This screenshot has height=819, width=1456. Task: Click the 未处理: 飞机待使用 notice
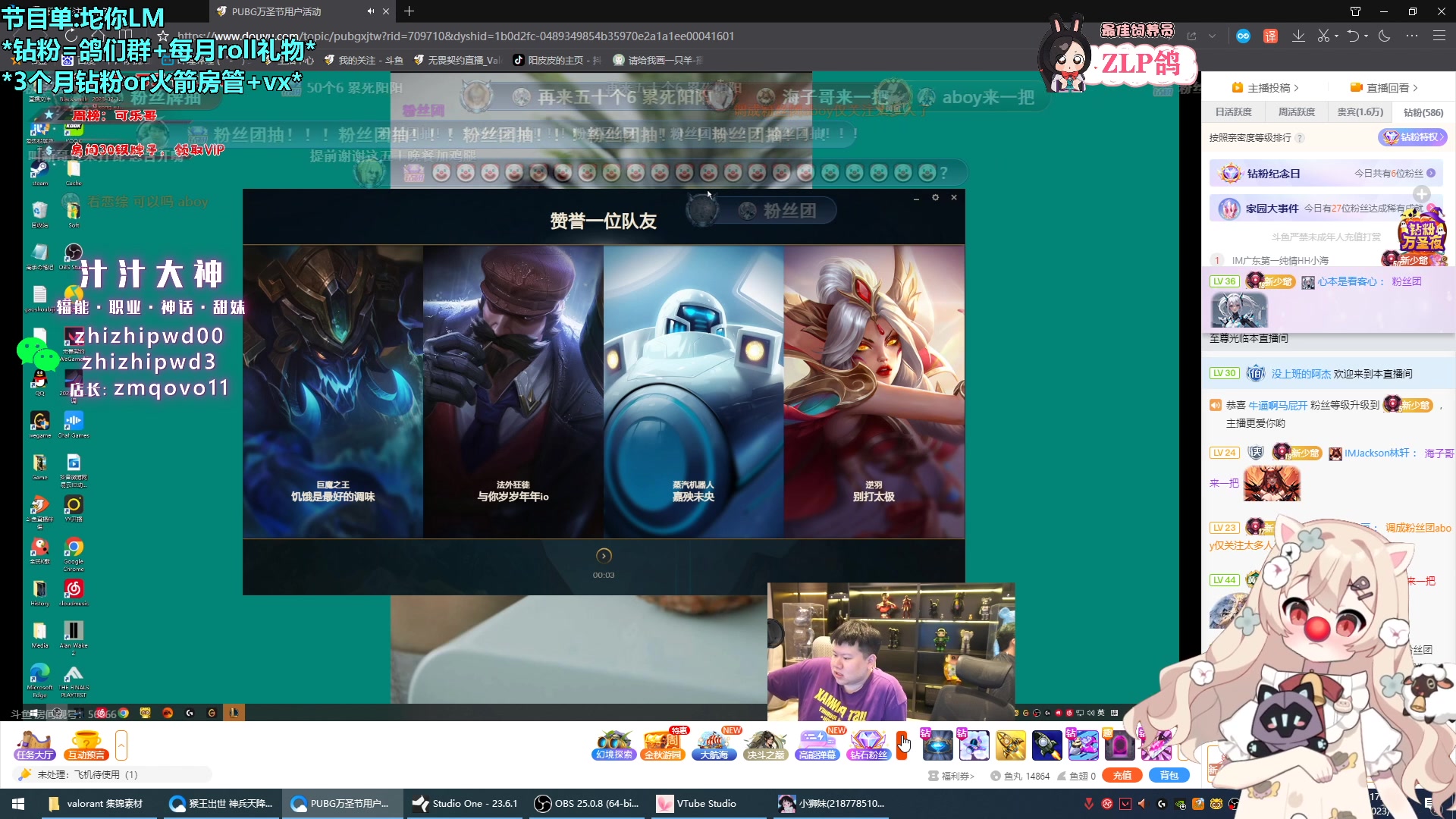(x=112, y=774)
